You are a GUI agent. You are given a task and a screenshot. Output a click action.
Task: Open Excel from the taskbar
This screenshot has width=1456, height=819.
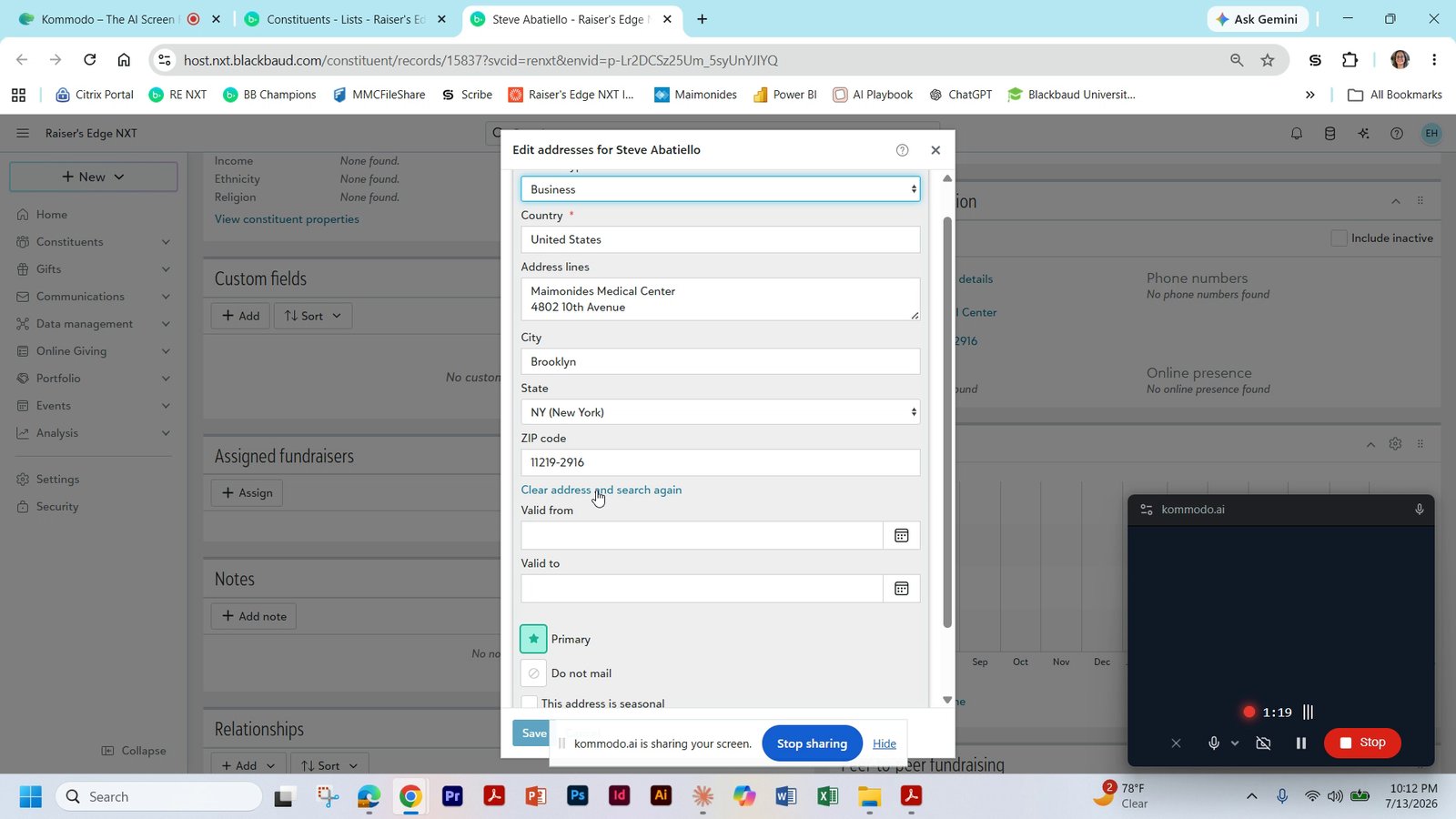pyautogui.click(x=827, y=796)
